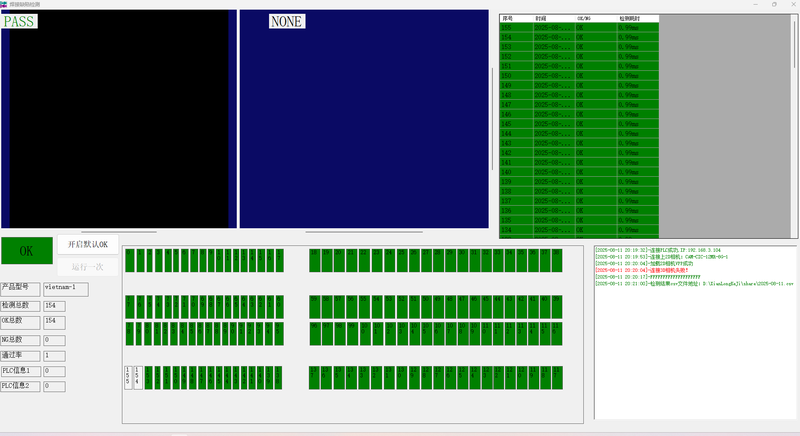The width and height of the screenshot is (800, 436).
Task: Click green grid cell numbered 78
Action: (x=130, y=334)
